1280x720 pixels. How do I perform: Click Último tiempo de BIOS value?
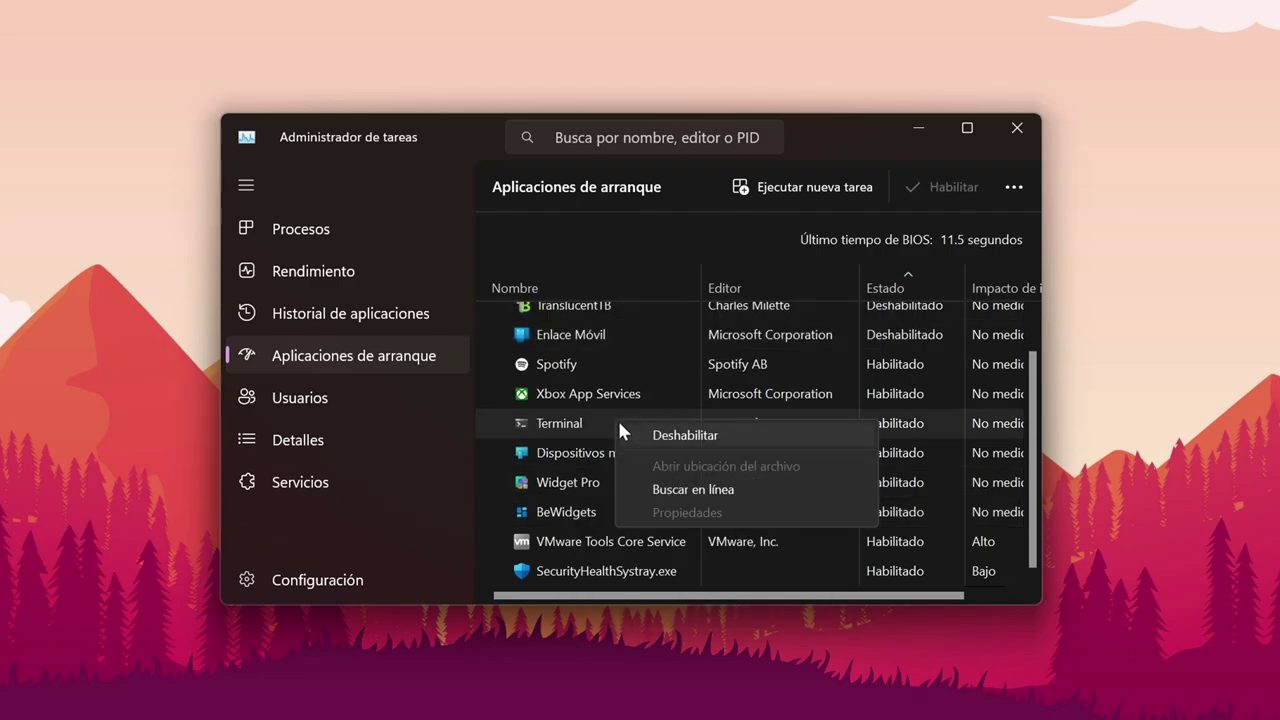click(981, 240)
